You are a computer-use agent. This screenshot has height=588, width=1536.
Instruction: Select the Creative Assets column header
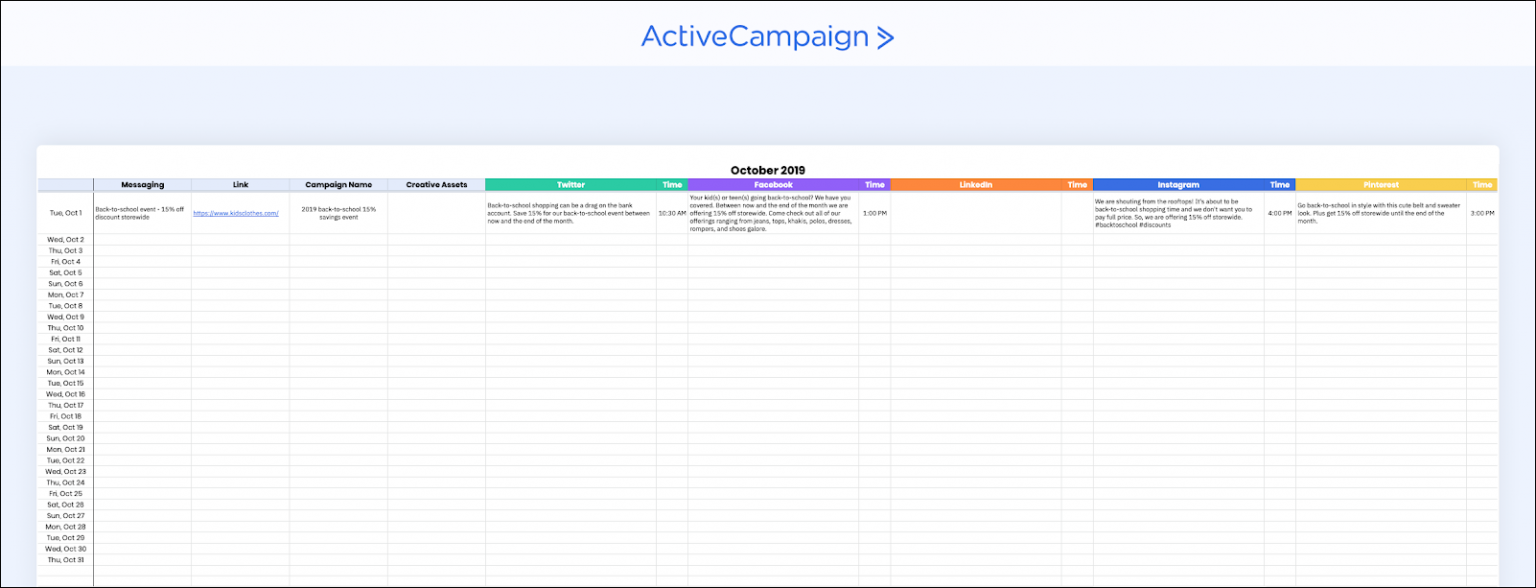click(436, 185)
